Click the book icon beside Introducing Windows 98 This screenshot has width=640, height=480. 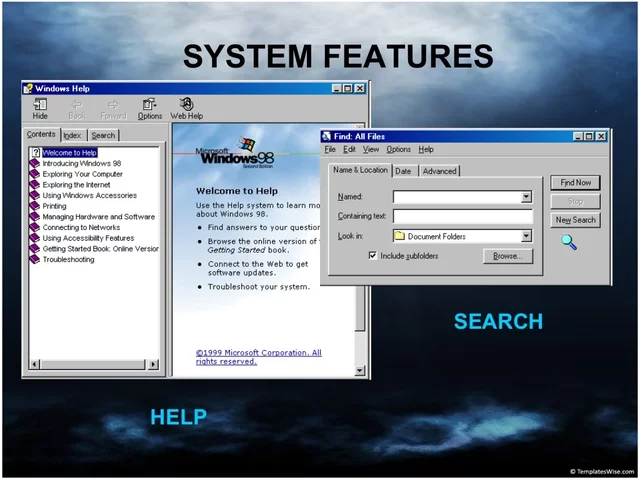coord(35,163)
